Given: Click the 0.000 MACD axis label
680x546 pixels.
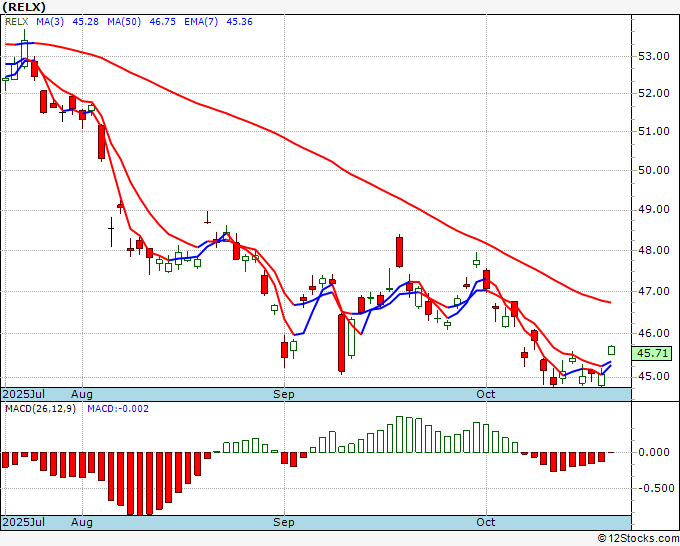Looking at the screenshot, I should [x=654, y=452].
